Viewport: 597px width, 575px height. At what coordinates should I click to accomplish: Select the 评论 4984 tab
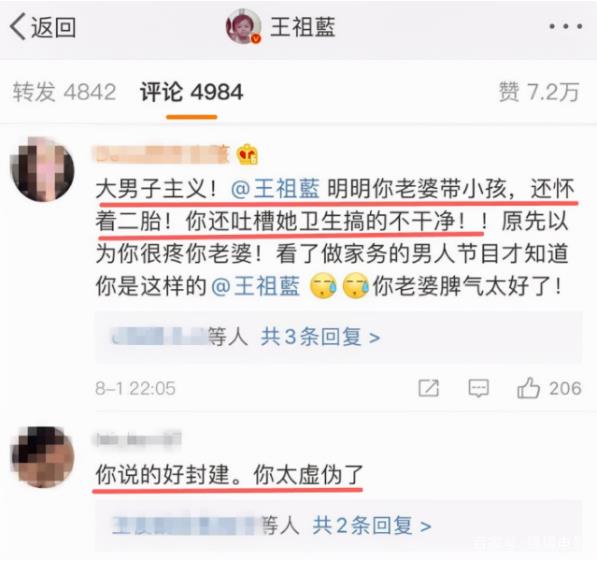192,92
